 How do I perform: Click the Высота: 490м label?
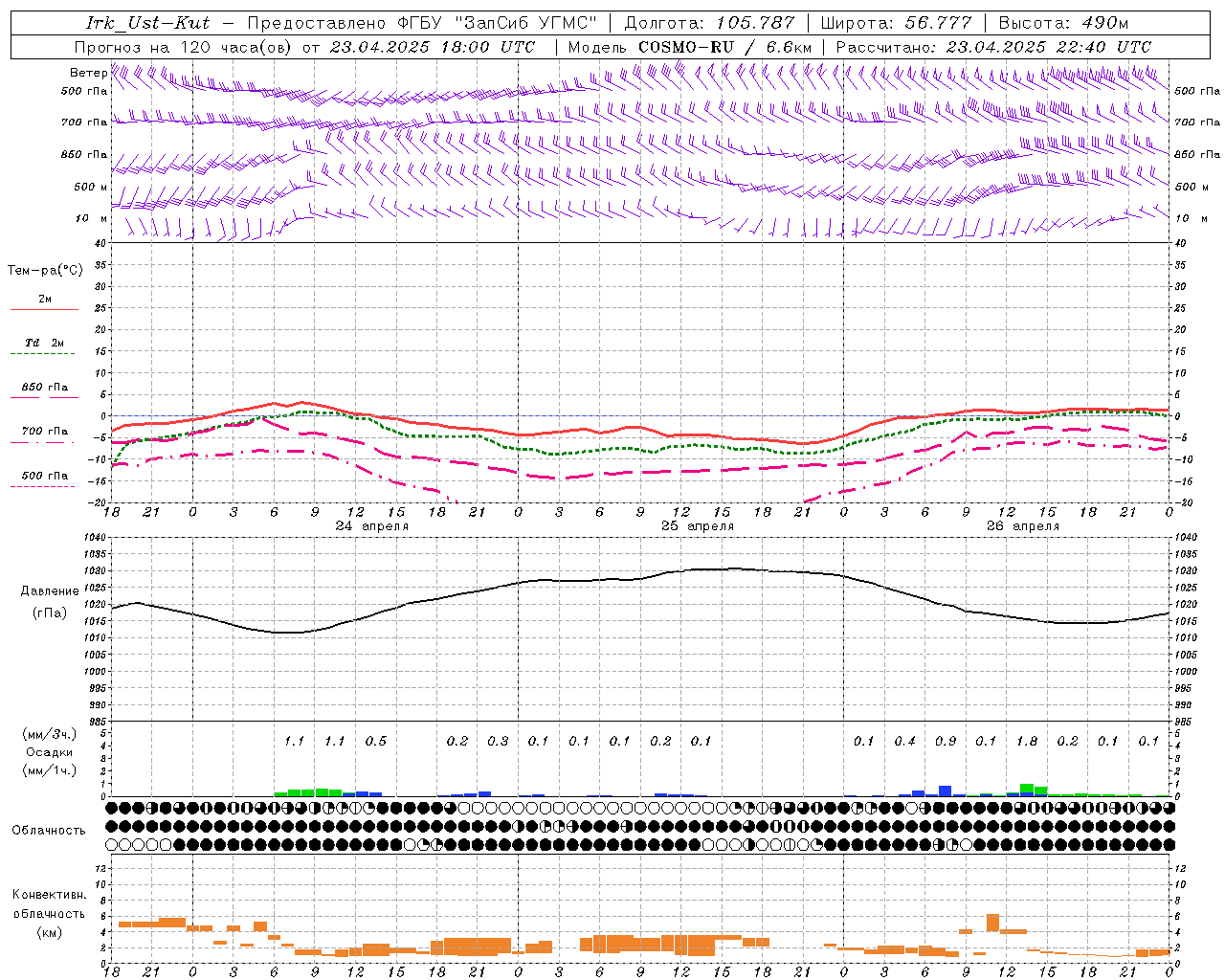coord(1063,23)
